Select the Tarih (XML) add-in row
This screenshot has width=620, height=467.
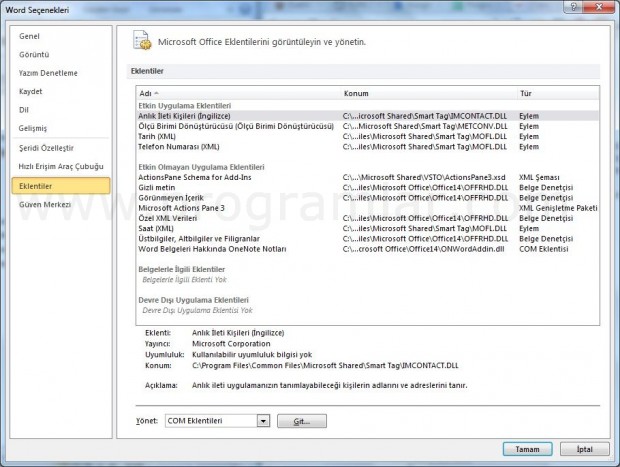click(x=367, y=136)
